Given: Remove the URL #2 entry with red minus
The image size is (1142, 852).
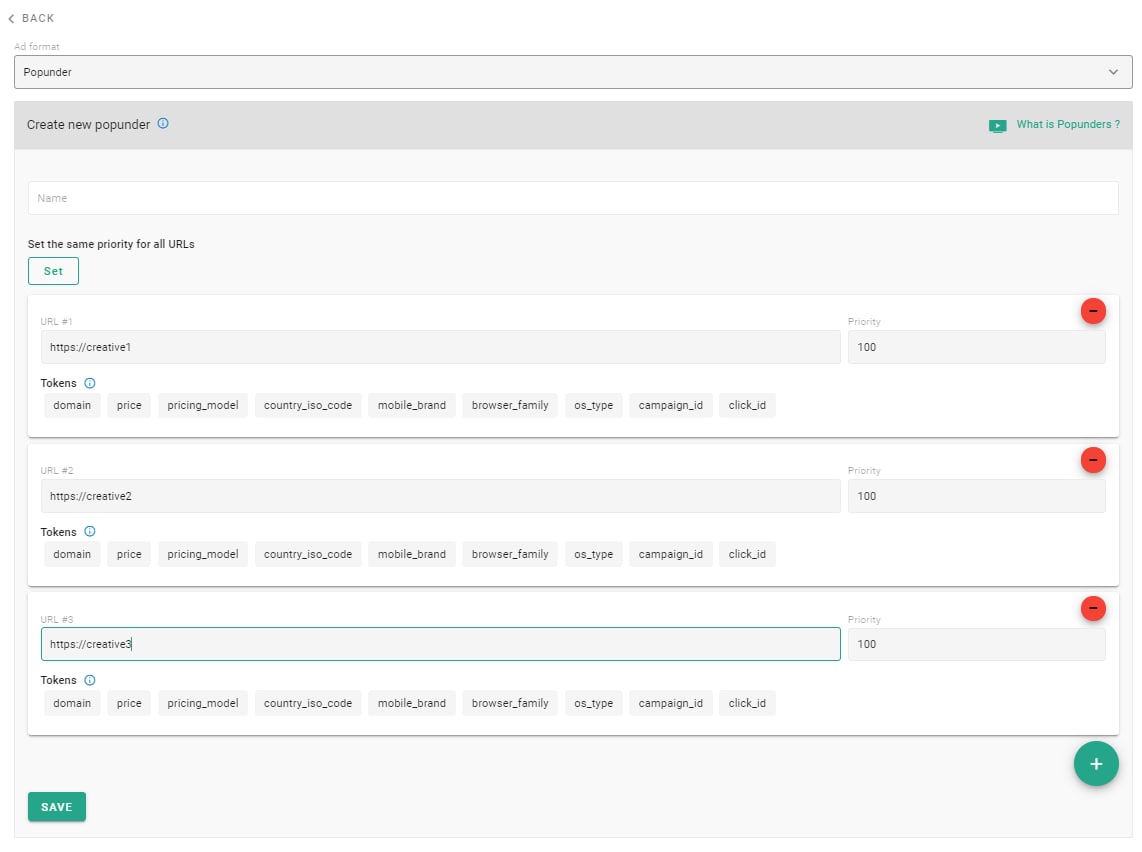Looking at the screenshot, I should click(x=1093, y=460).
